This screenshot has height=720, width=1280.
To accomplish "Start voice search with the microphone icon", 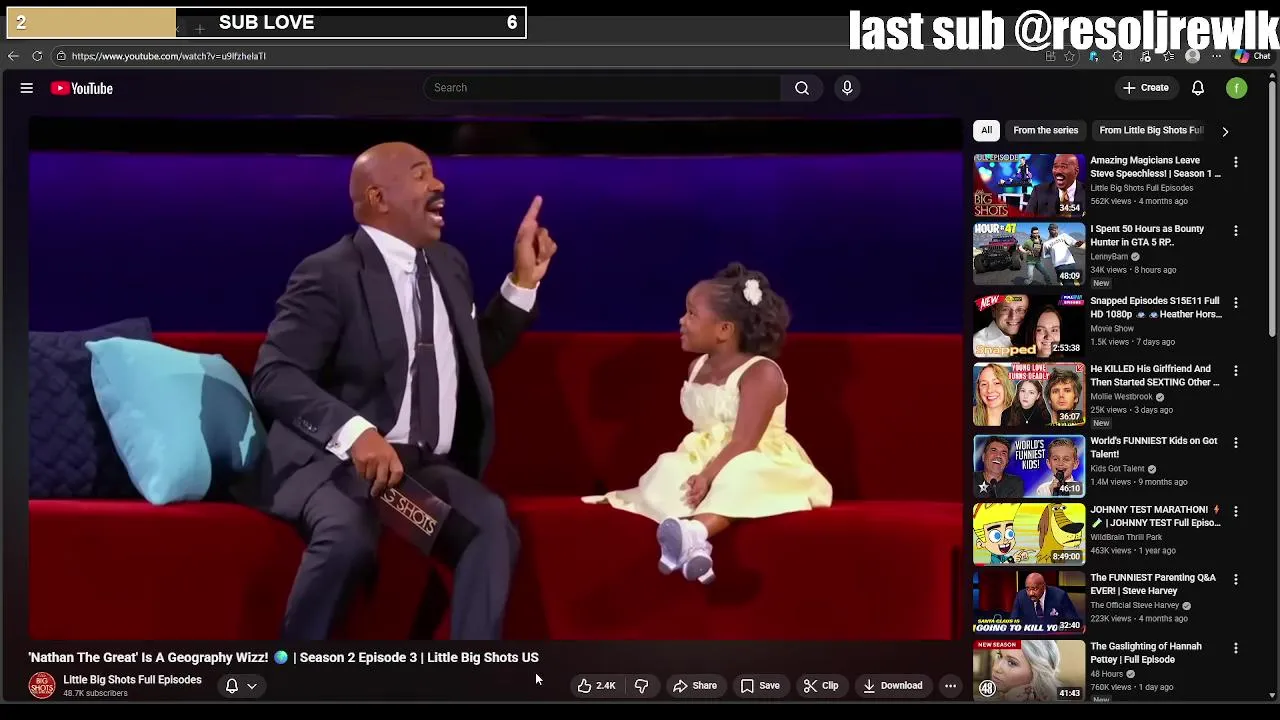I will point(847,88).
